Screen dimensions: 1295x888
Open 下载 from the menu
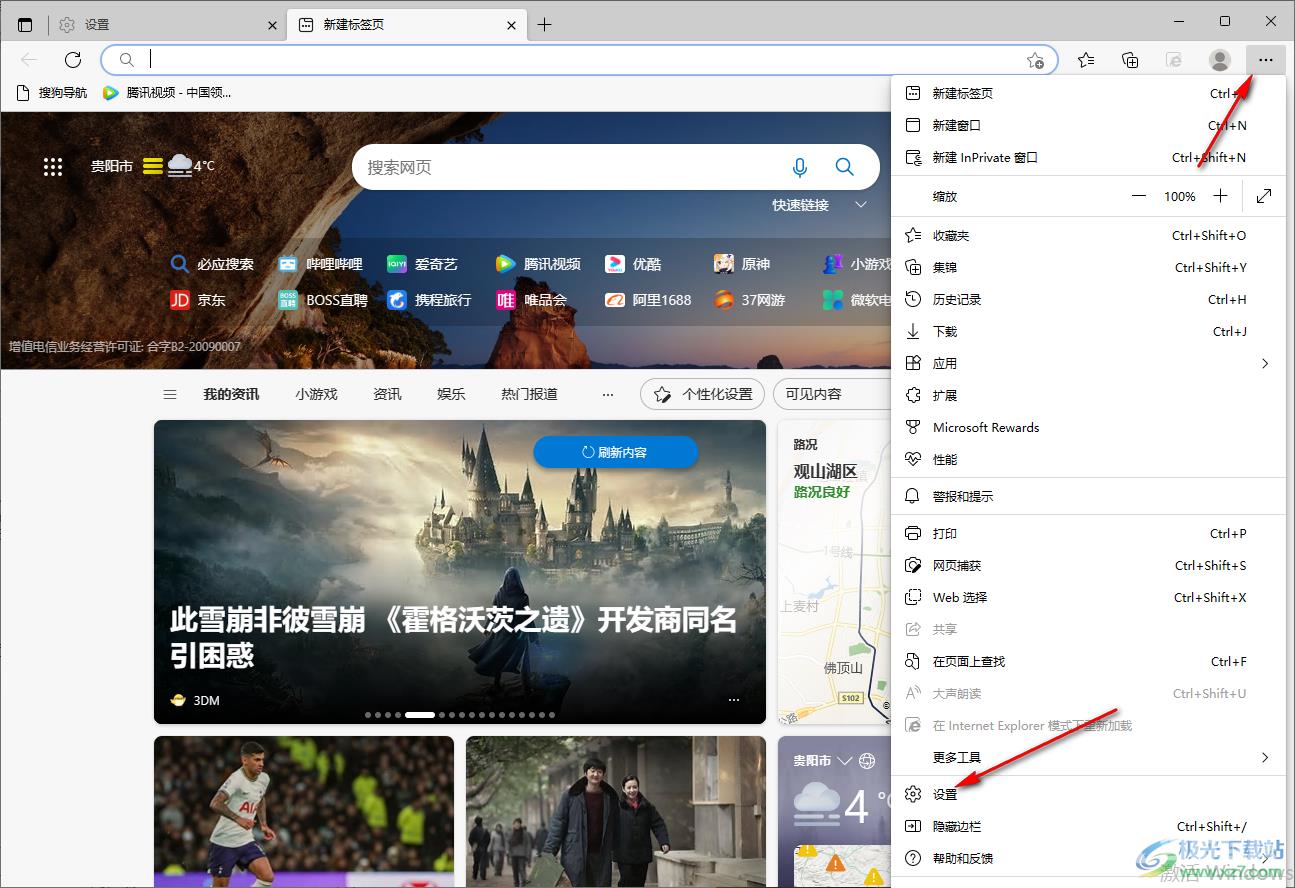[x=1088, y=331]
